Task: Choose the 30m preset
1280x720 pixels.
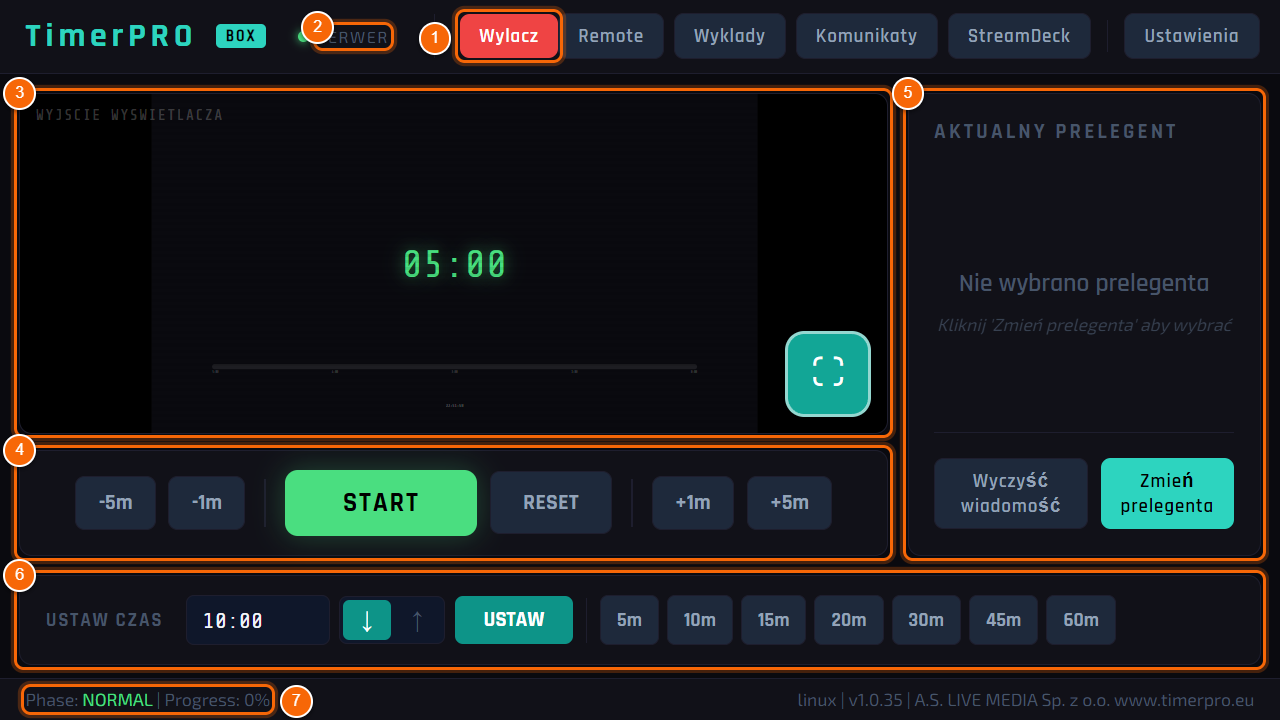Action: click(x=926, y=620)
